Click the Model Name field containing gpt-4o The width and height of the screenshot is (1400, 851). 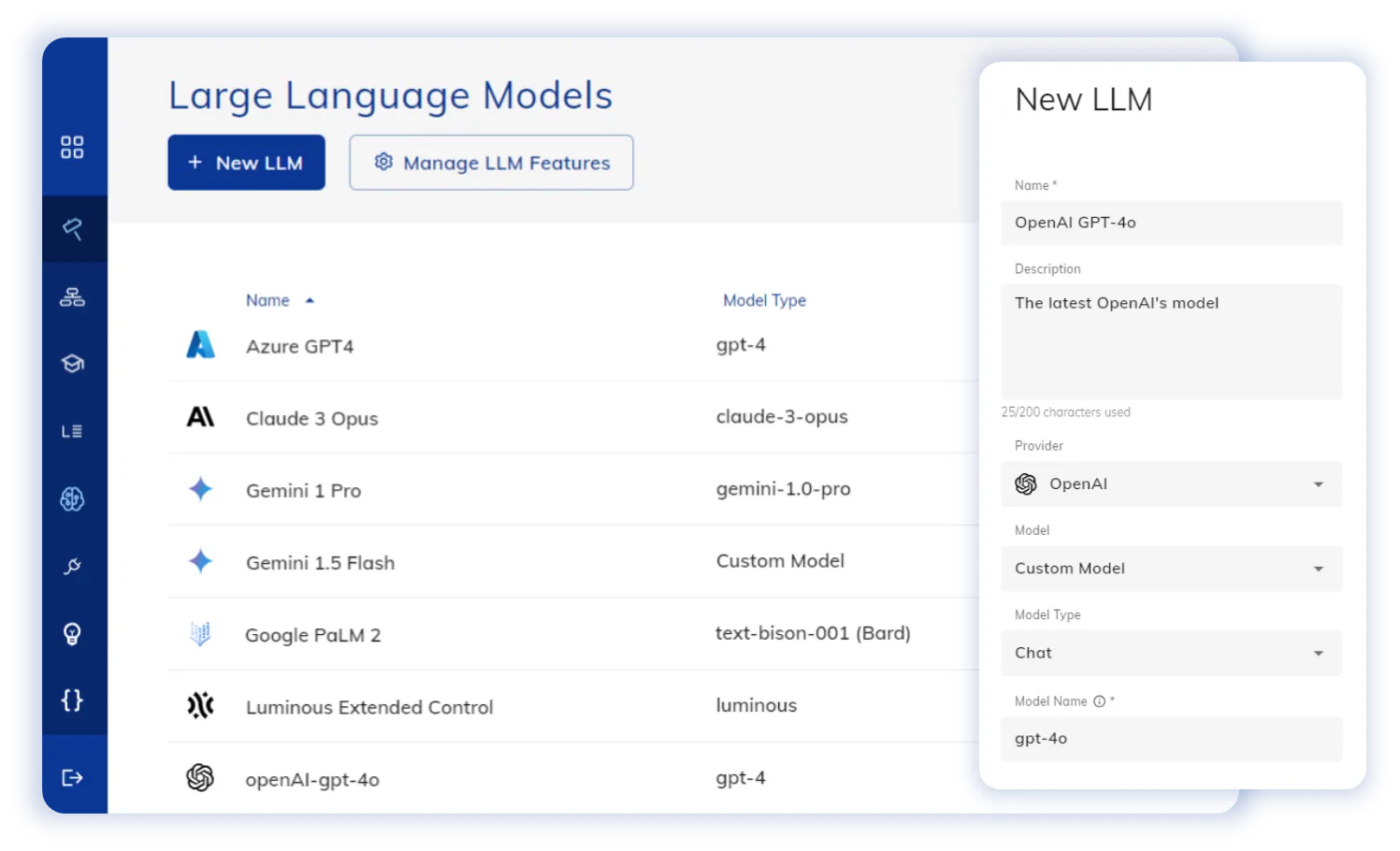click(x=1171, y=739)
